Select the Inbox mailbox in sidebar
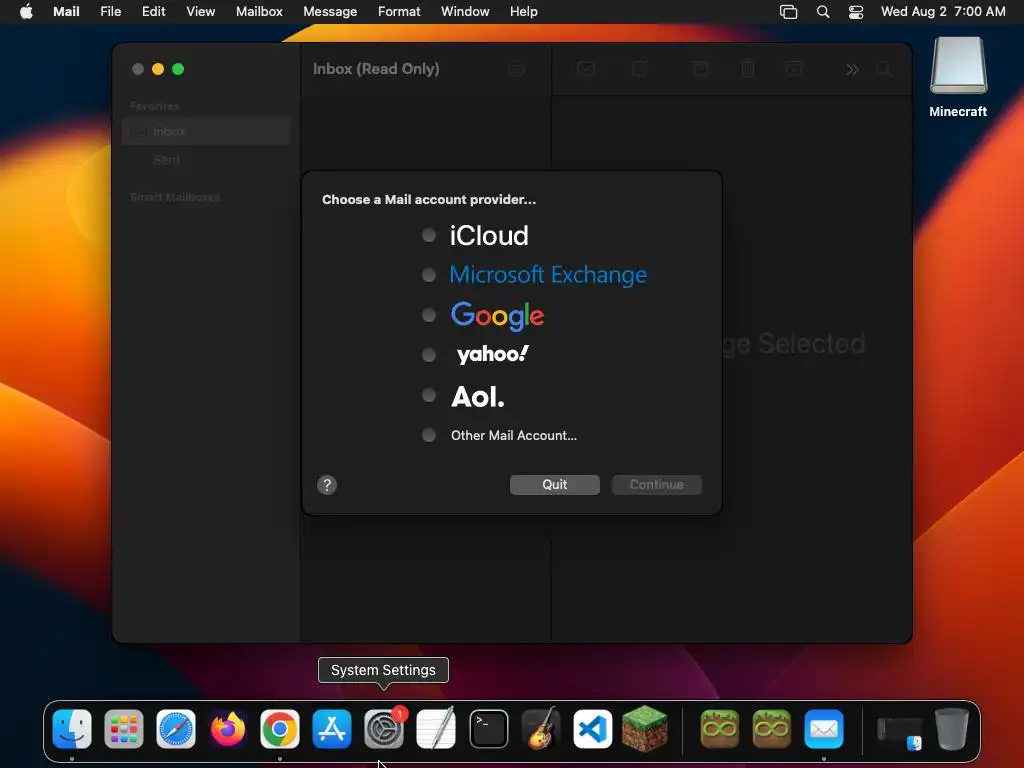 tap(206, 131)
